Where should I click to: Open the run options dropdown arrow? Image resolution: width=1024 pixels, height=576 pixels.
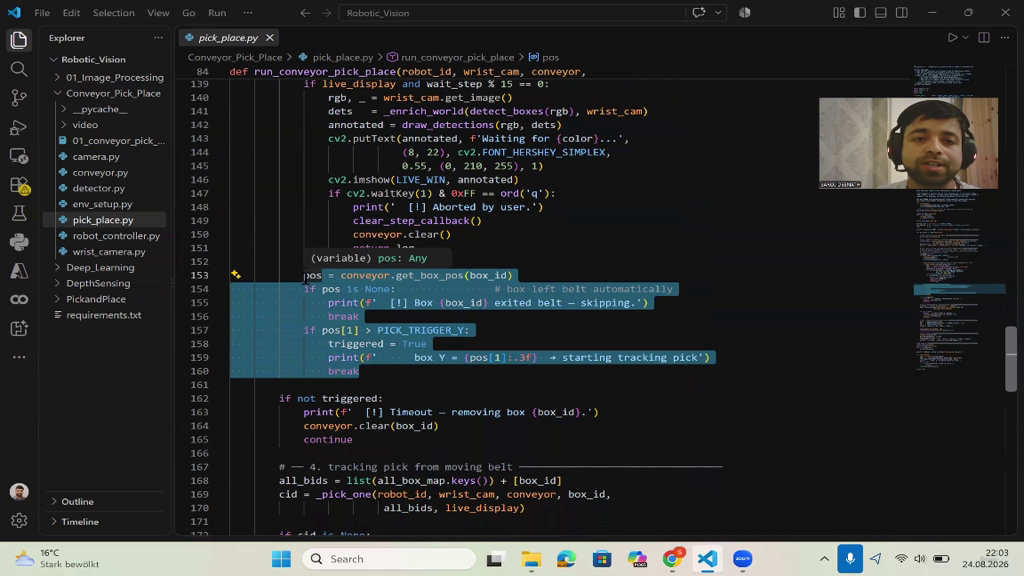[x=965, y=38]
